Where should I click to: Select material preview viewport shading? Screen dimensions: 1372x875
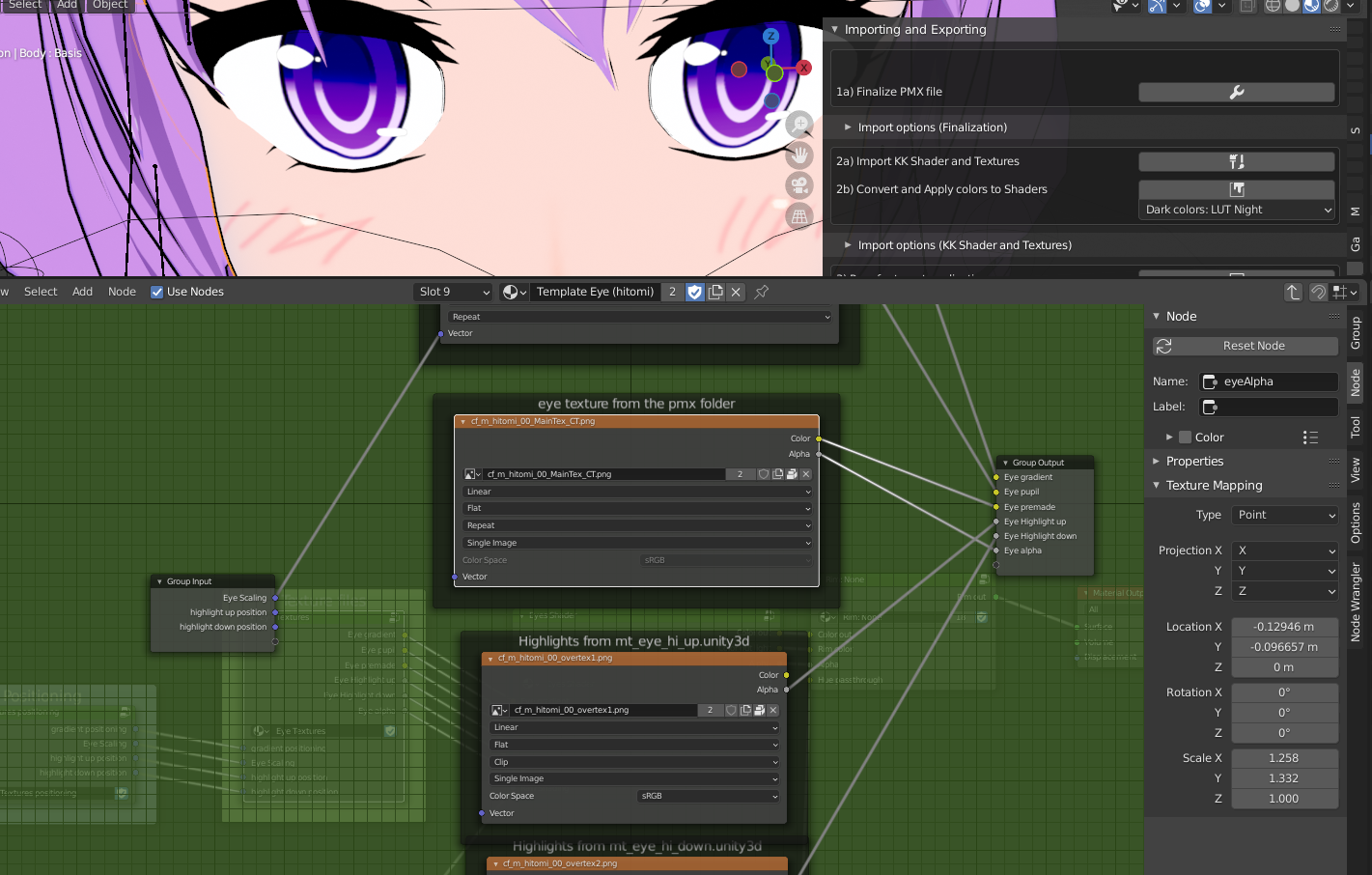pos(1311,6)
